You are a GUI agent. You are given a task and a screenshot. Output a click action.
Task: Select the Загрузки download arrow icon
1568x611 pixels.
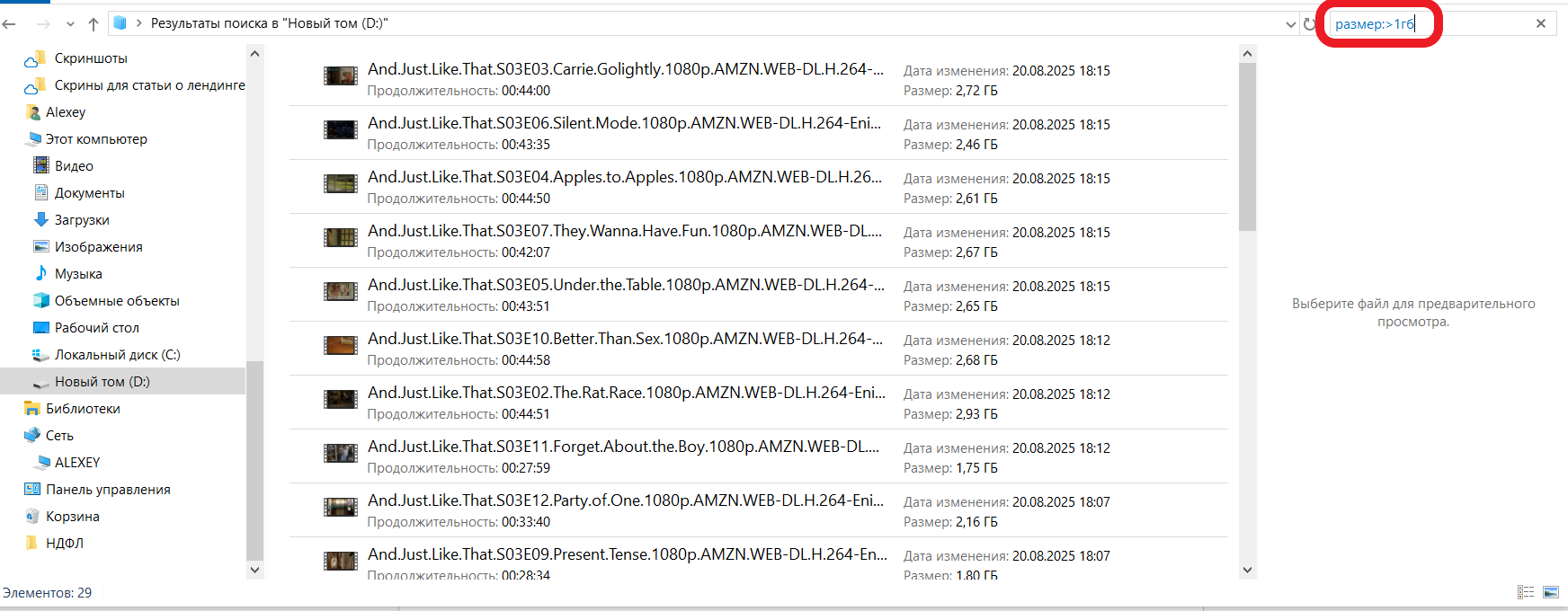(41, 219)
